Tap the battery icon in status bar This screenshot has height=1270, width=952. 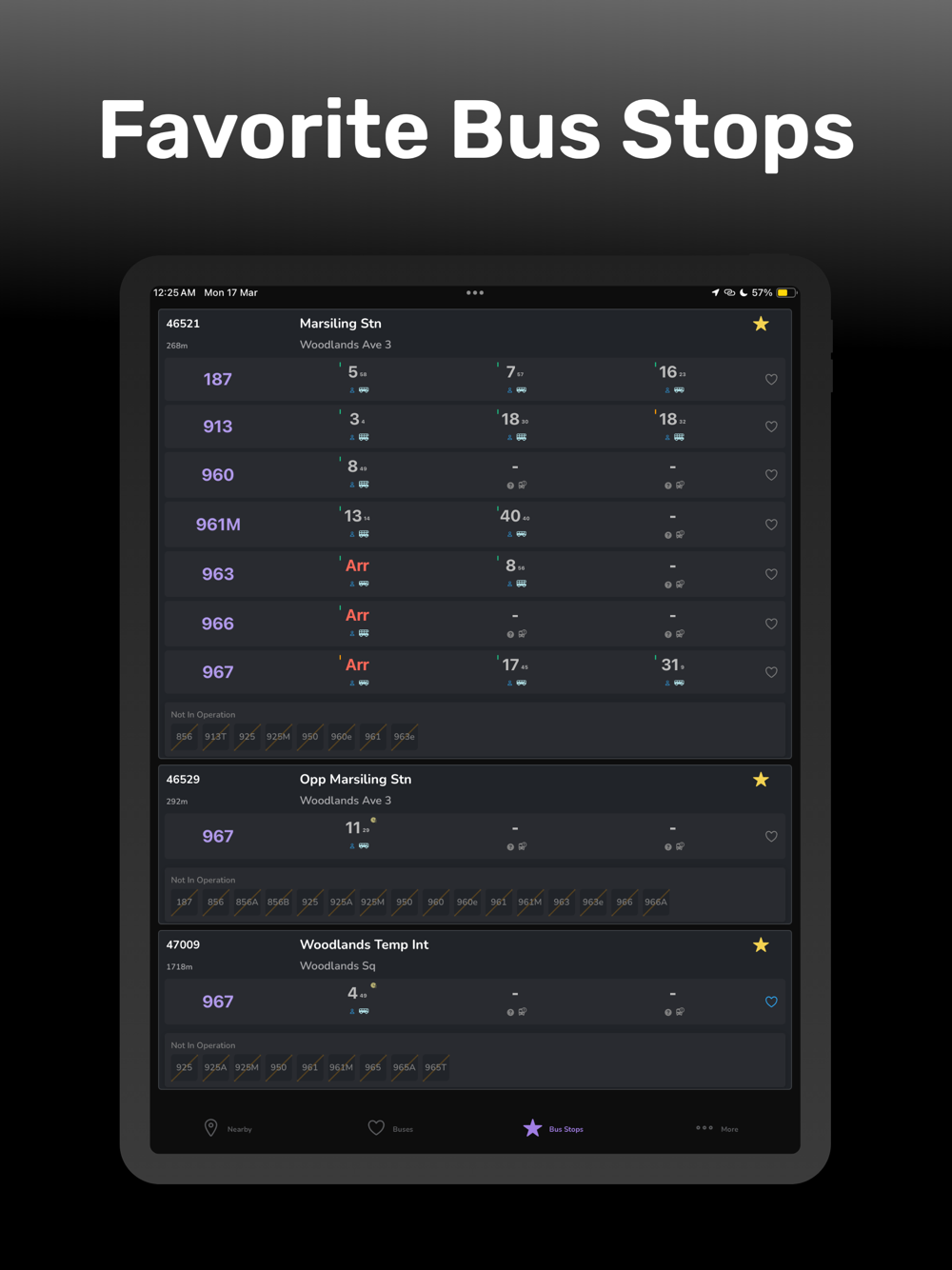[x=785, y=293]
